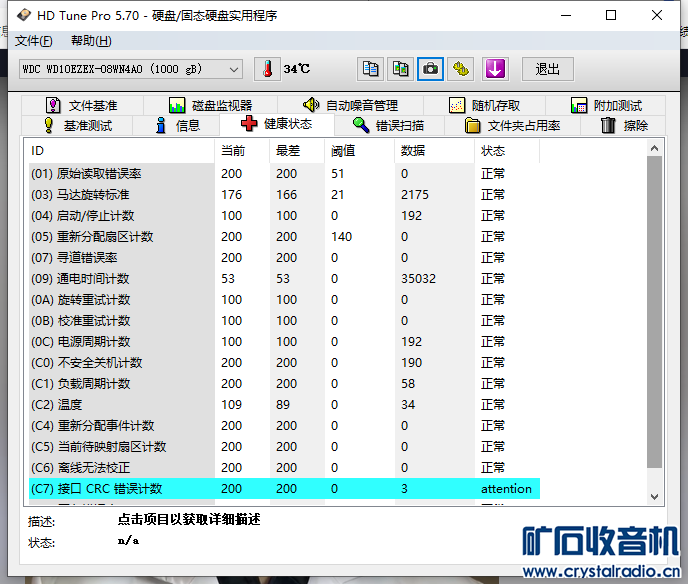The image size is (688, 584).
Task: Click the copy screenshot to clipboard icon
Action: (400, 69)
